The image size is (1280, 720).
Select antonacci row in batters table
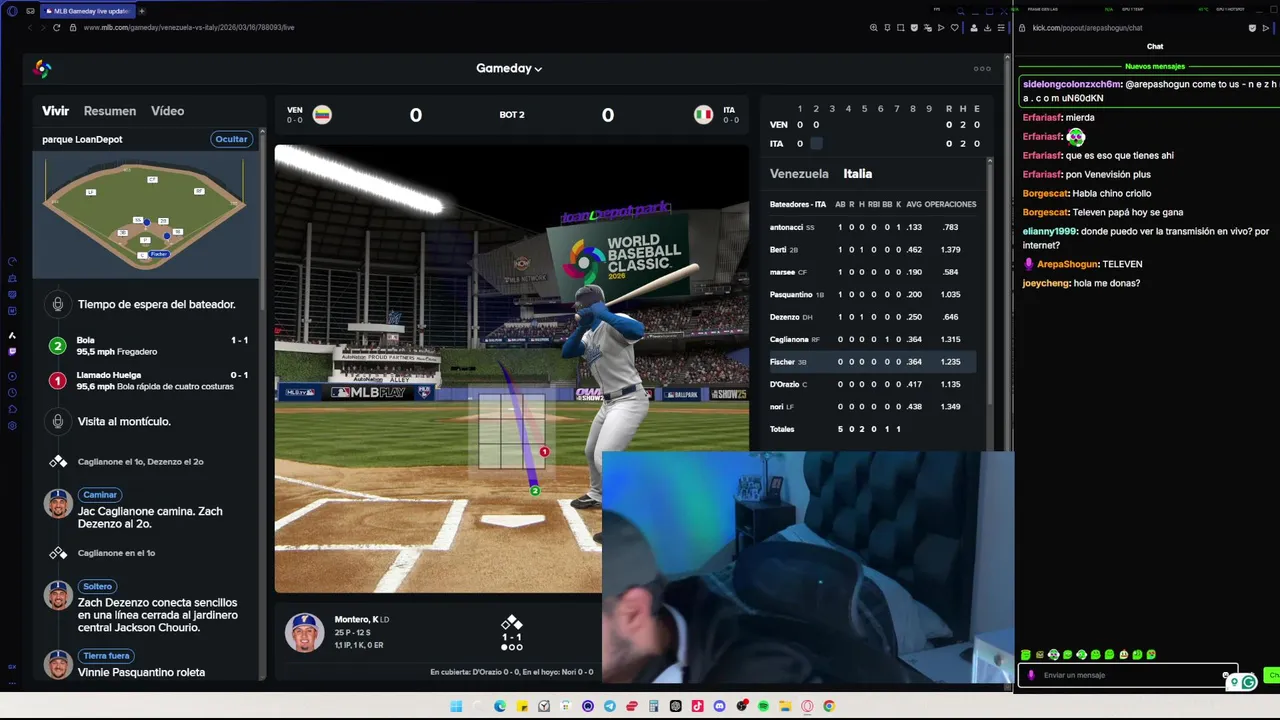[872, 227]
